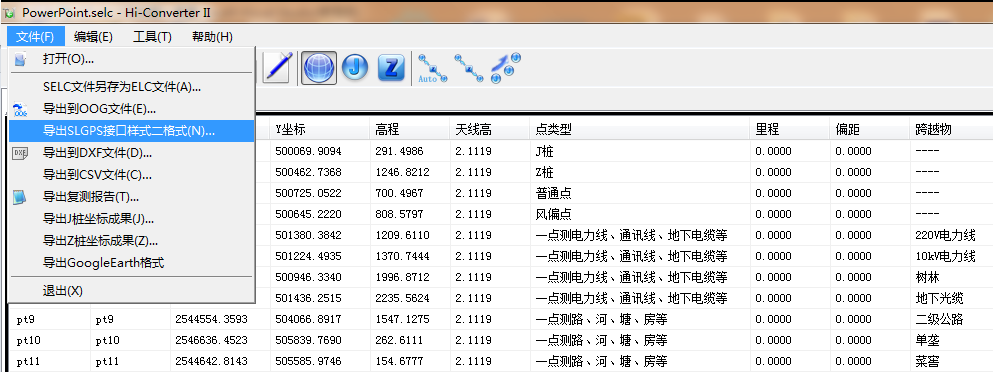Select the first-column pt10 cell
This screenshot has width=993, height=372.
coord(49,340)
